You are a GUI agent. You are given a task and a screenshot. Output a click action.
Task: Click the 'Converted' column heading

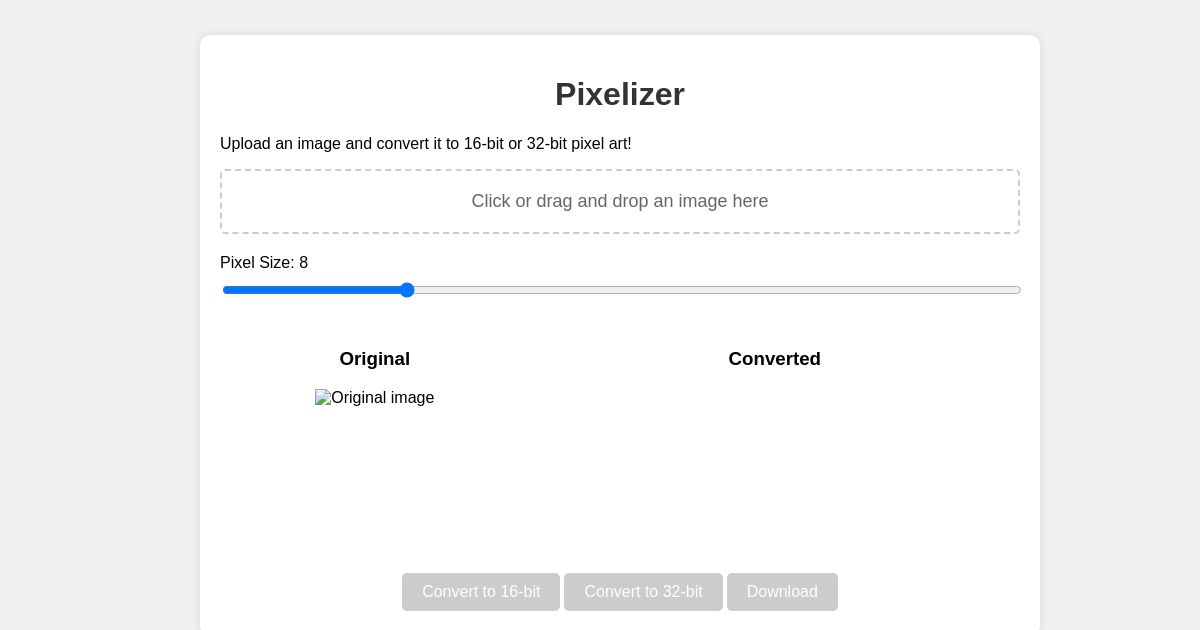pyautogui.click(x=775, y=359)
